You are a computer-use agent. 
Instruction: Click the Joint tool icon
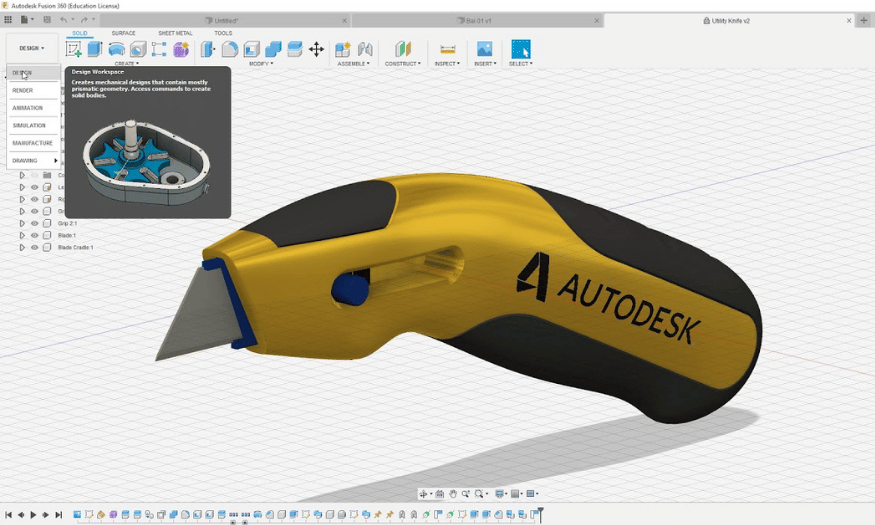[365, 49]
